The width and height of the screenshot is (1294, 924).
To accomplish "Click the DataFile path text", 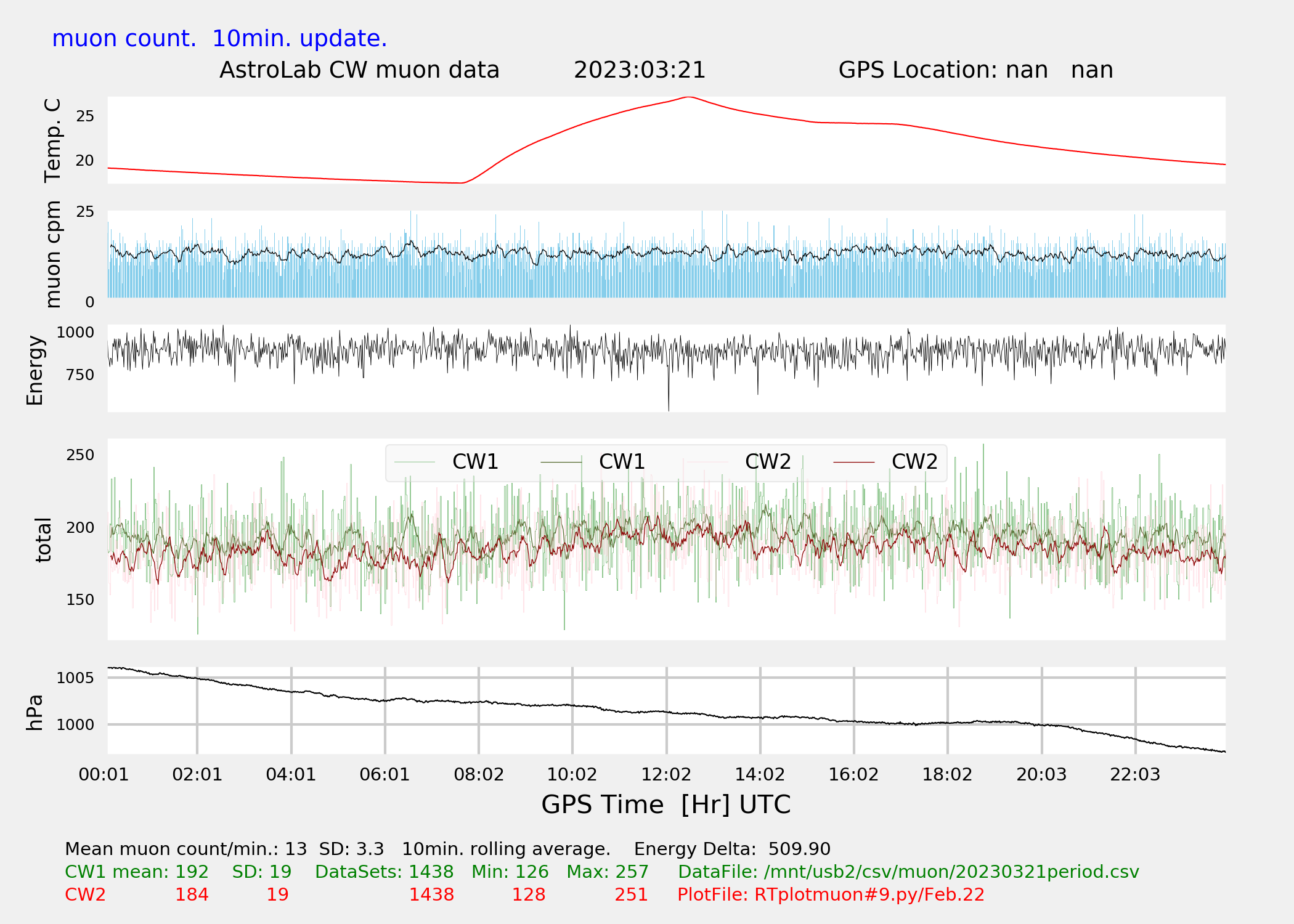I will pyautogui.click(x=908, y=872).
